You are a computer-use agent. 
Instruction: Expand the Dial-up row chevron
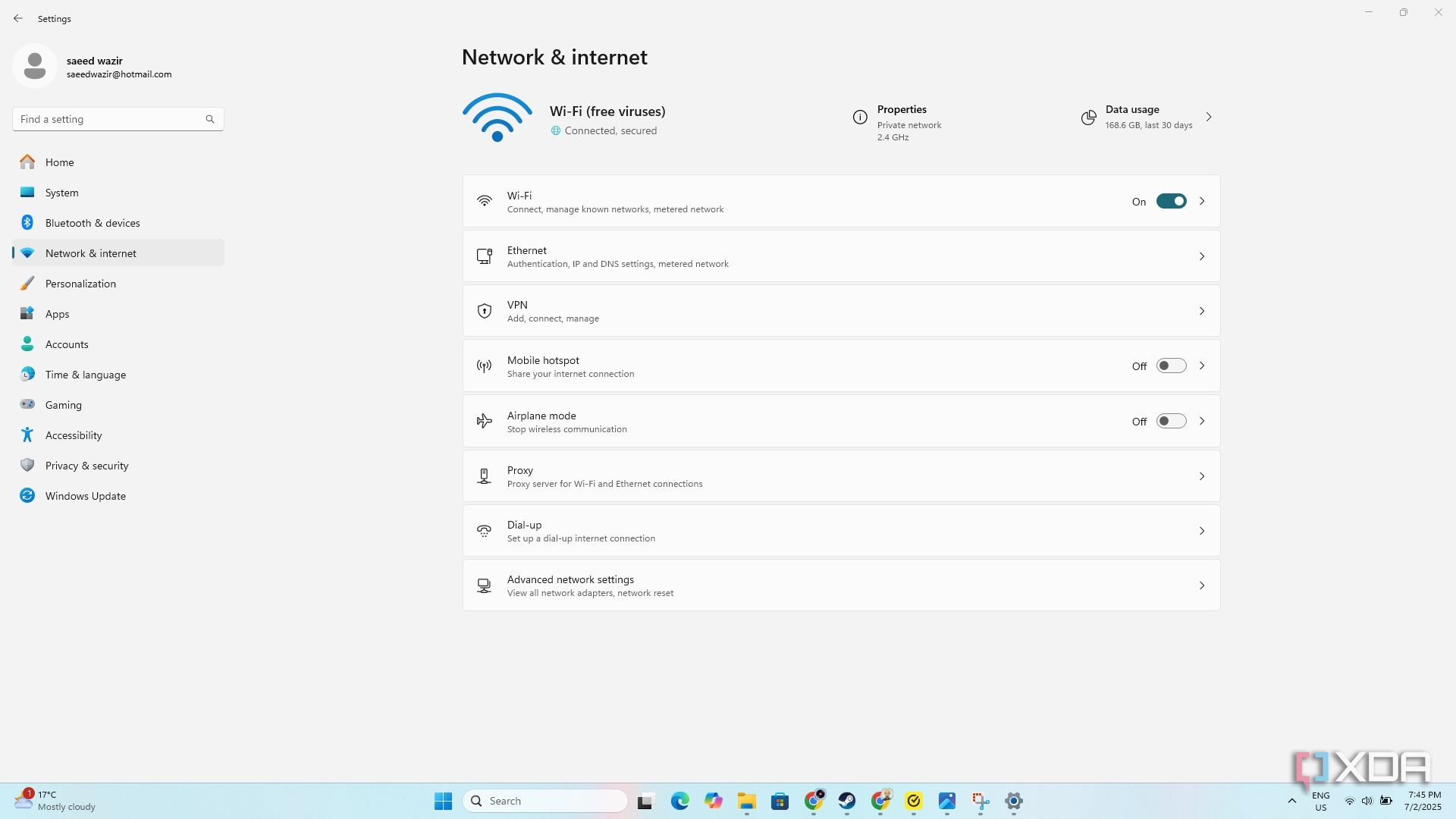(1202, 531)
